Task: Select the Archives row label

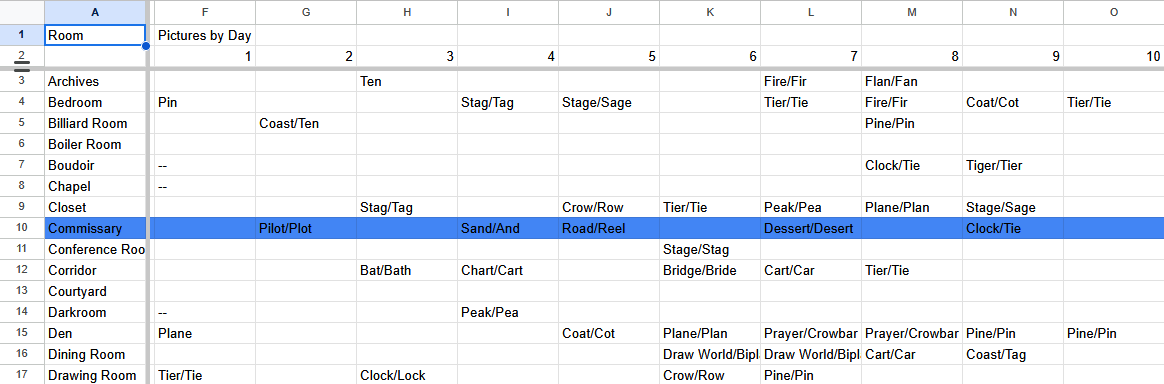Action: click(95, 82)
